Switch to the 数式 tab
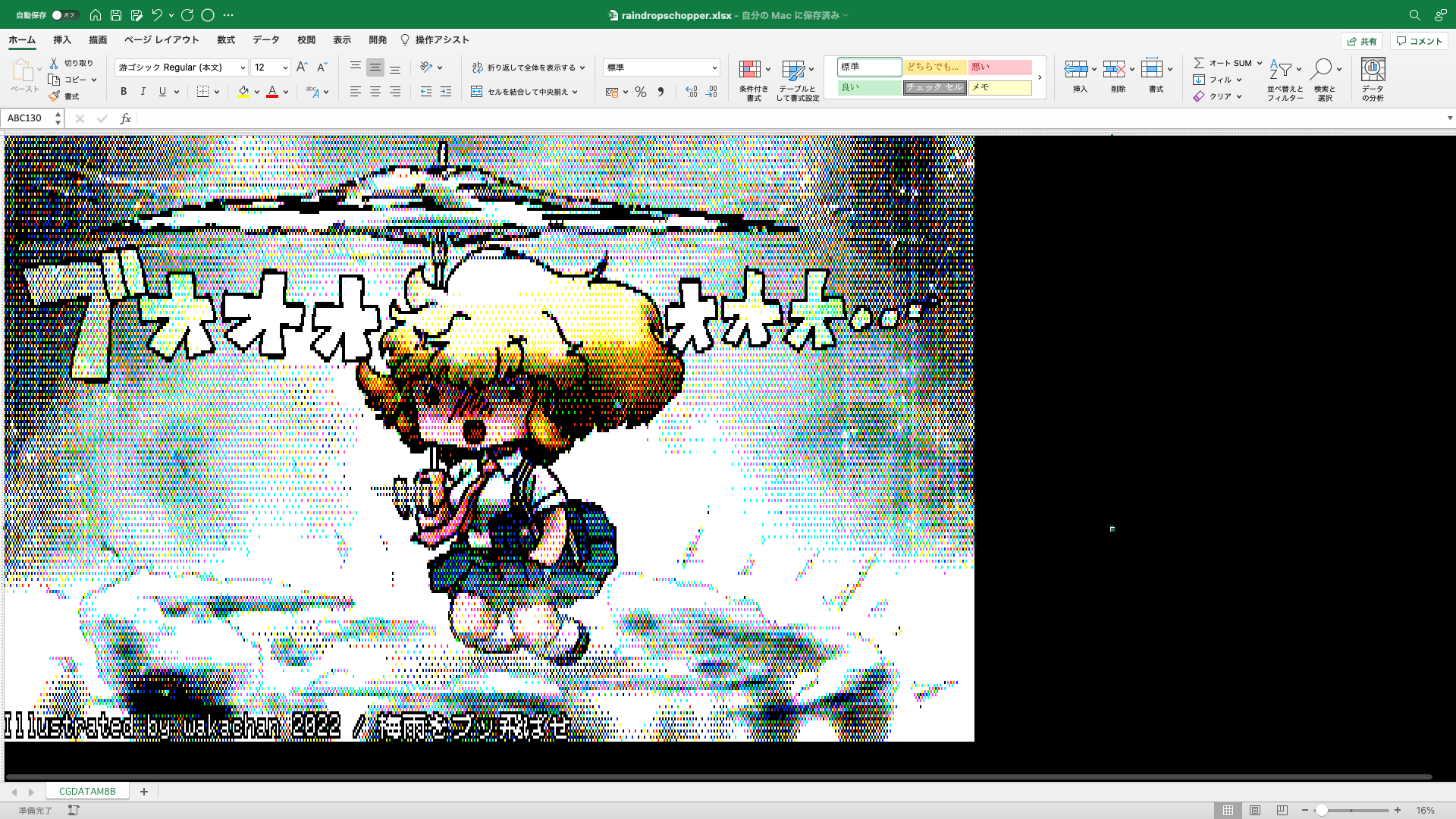The image size is (1456, 819). 226,40
